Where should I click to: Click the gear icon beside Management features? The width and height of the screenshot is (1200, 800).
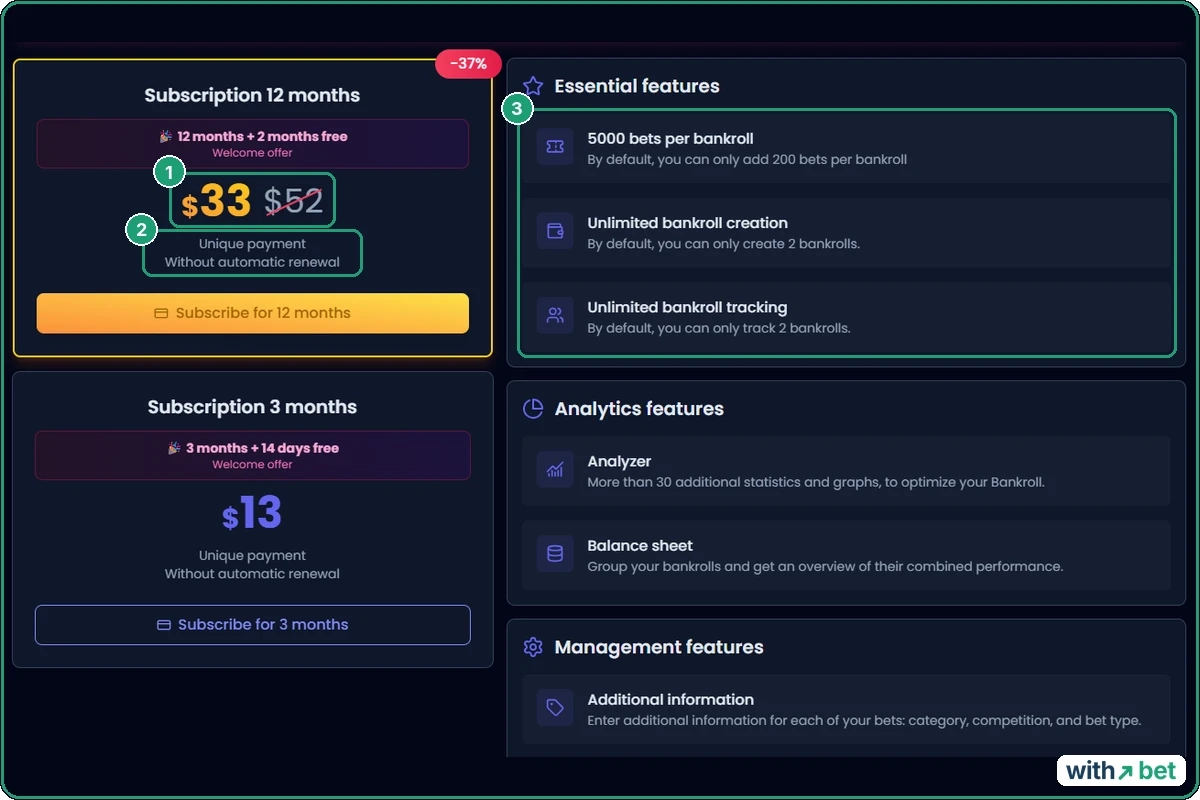533,647
